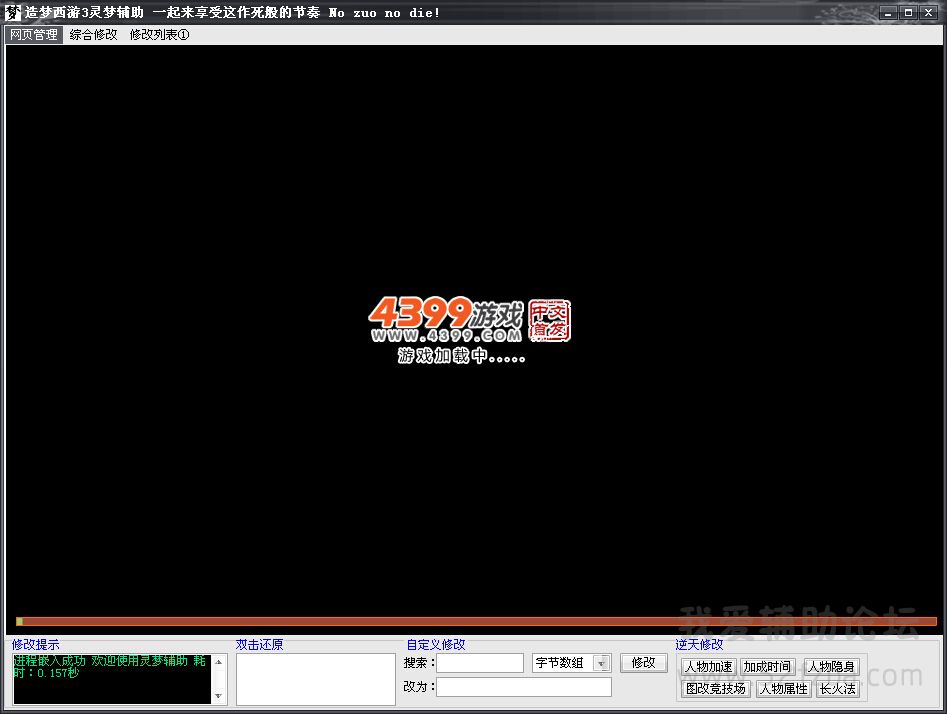
Task: Click the 改为 input field
Action: click(x=524, y=687)
